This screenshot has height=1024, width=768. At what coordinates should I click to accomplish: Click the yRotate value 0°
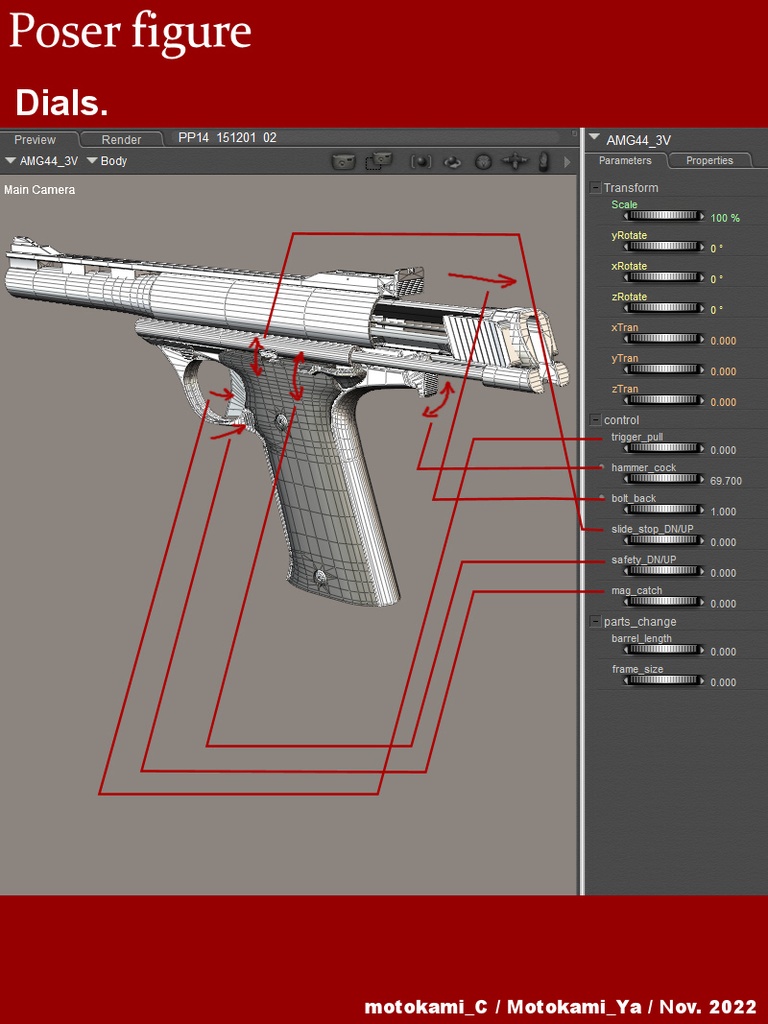click(x=716, y=249)
